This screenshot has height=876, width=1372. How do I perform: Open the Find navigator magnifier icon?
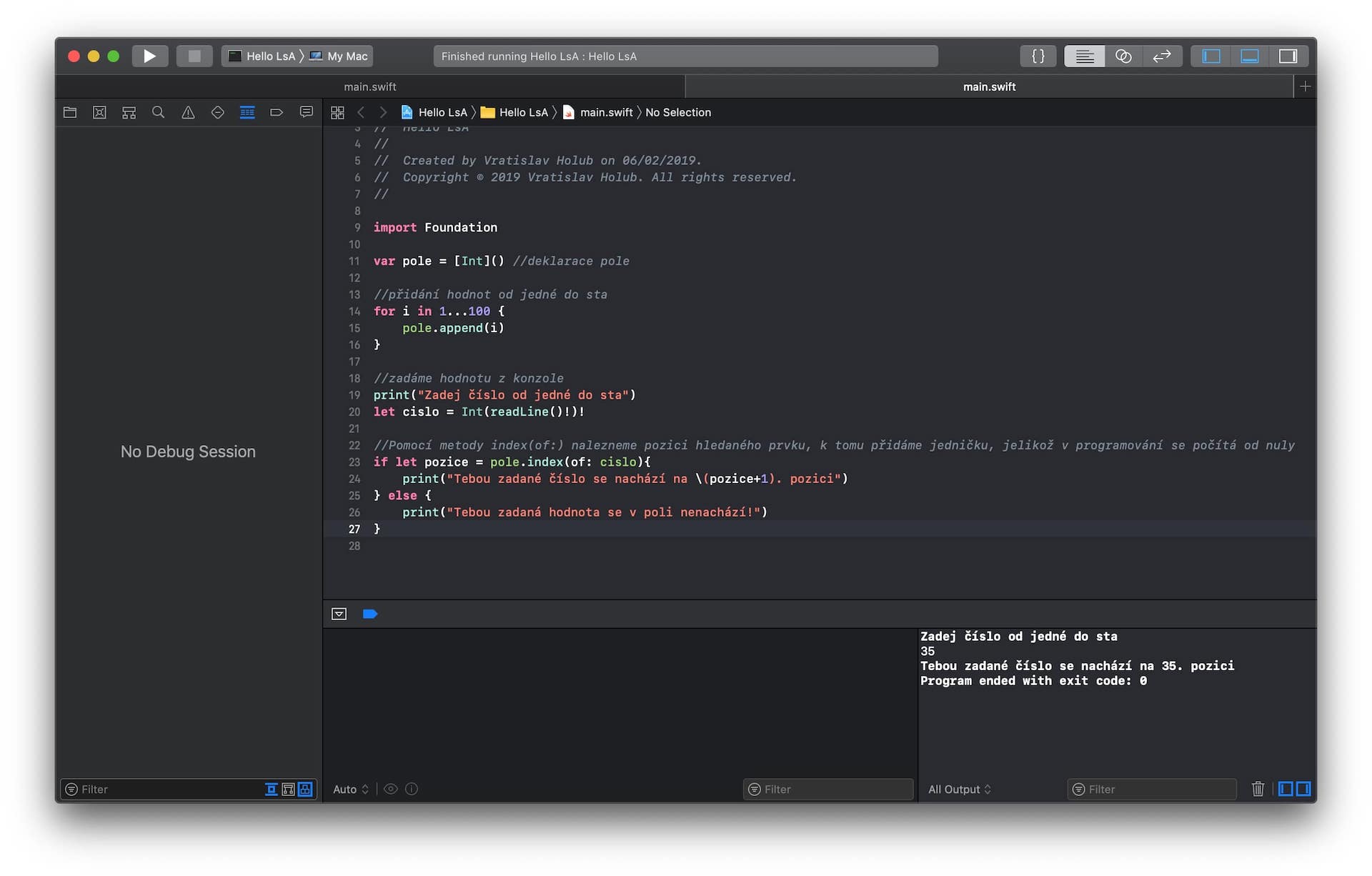159,112
